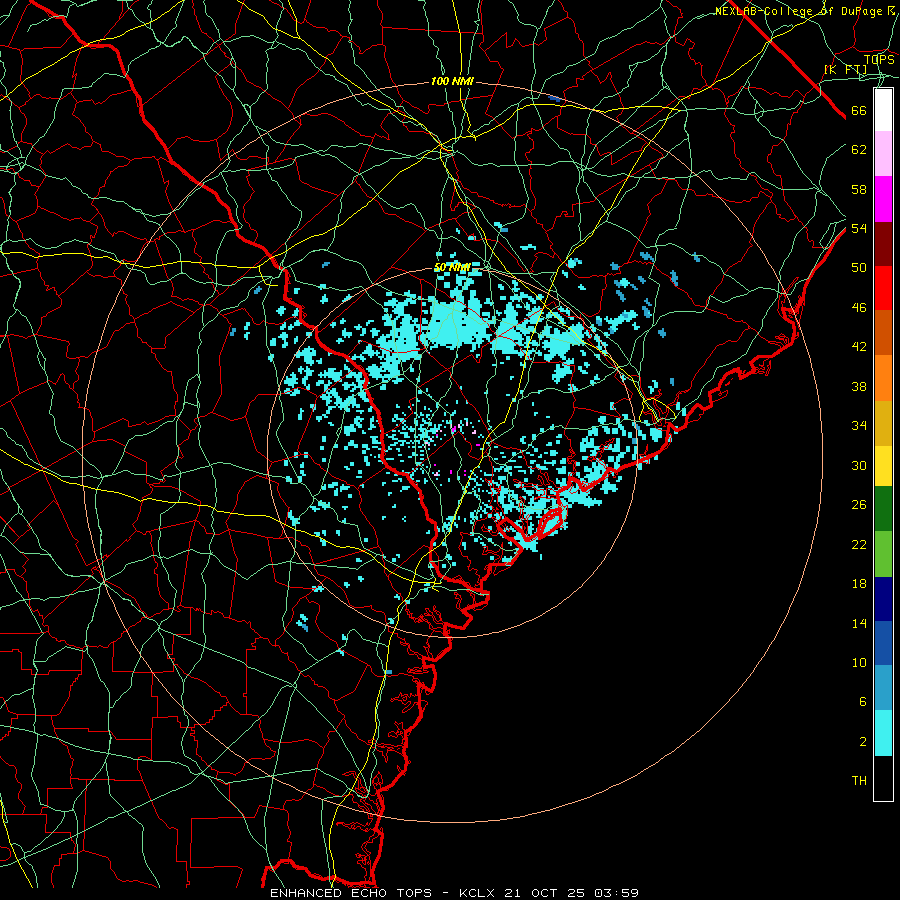The width and height of the screenshot is (900, 900).
Task: Click the 38 legend value
Action: tap(859, 386)
